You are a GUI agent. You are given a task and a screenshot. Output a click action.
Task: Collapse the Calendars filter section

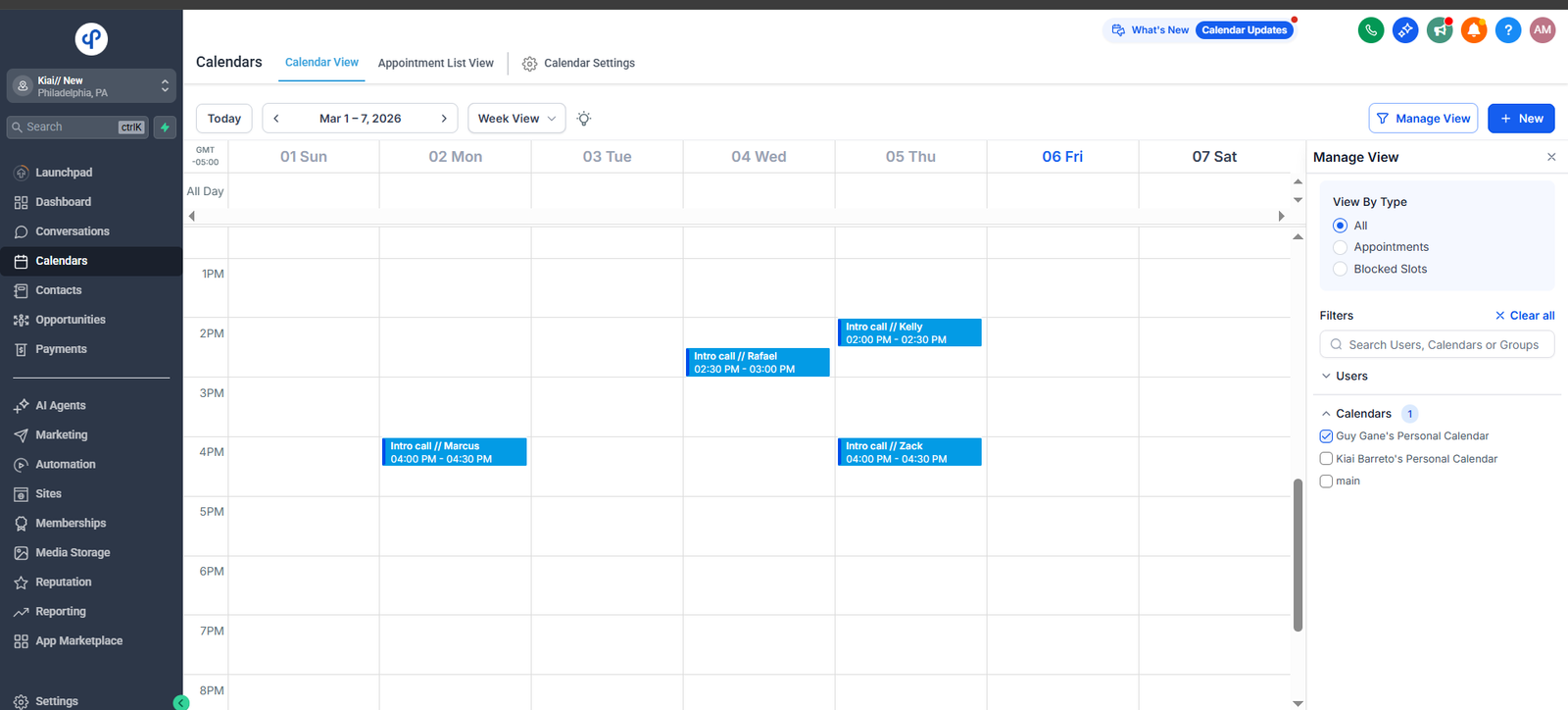[x=1356, y=414]
